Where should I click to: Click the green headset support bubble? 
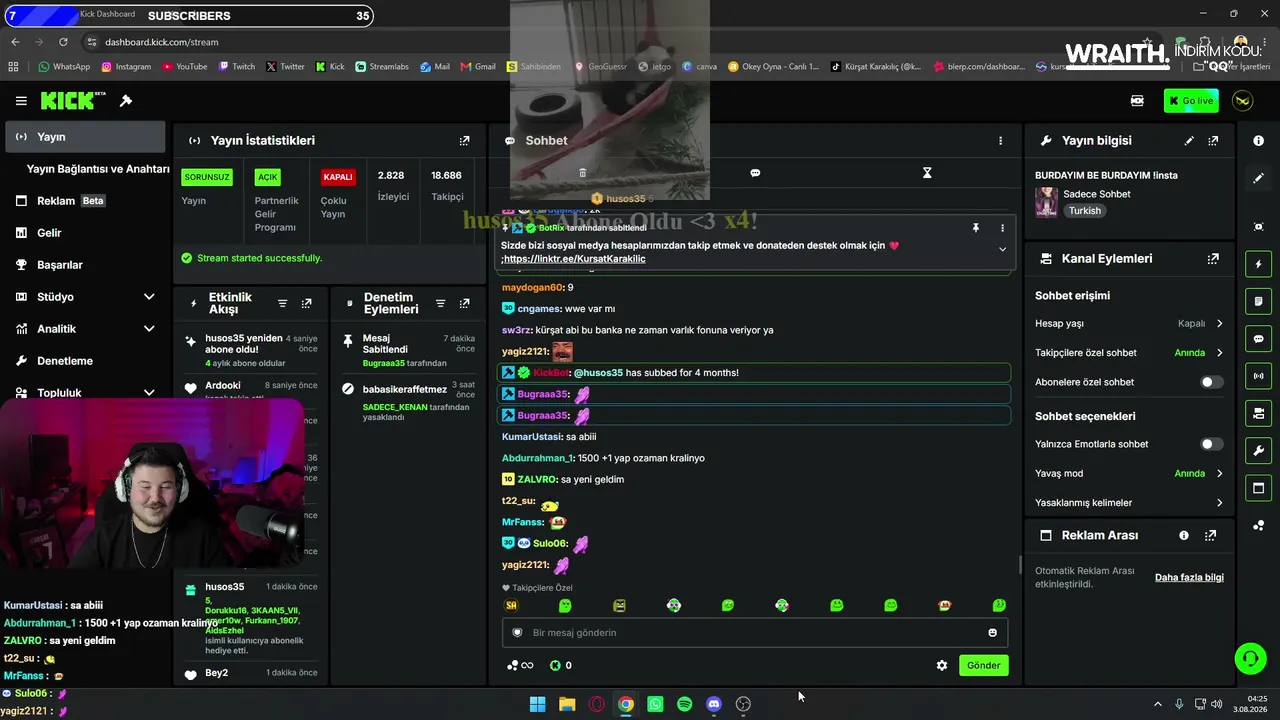pos(1250,658)
